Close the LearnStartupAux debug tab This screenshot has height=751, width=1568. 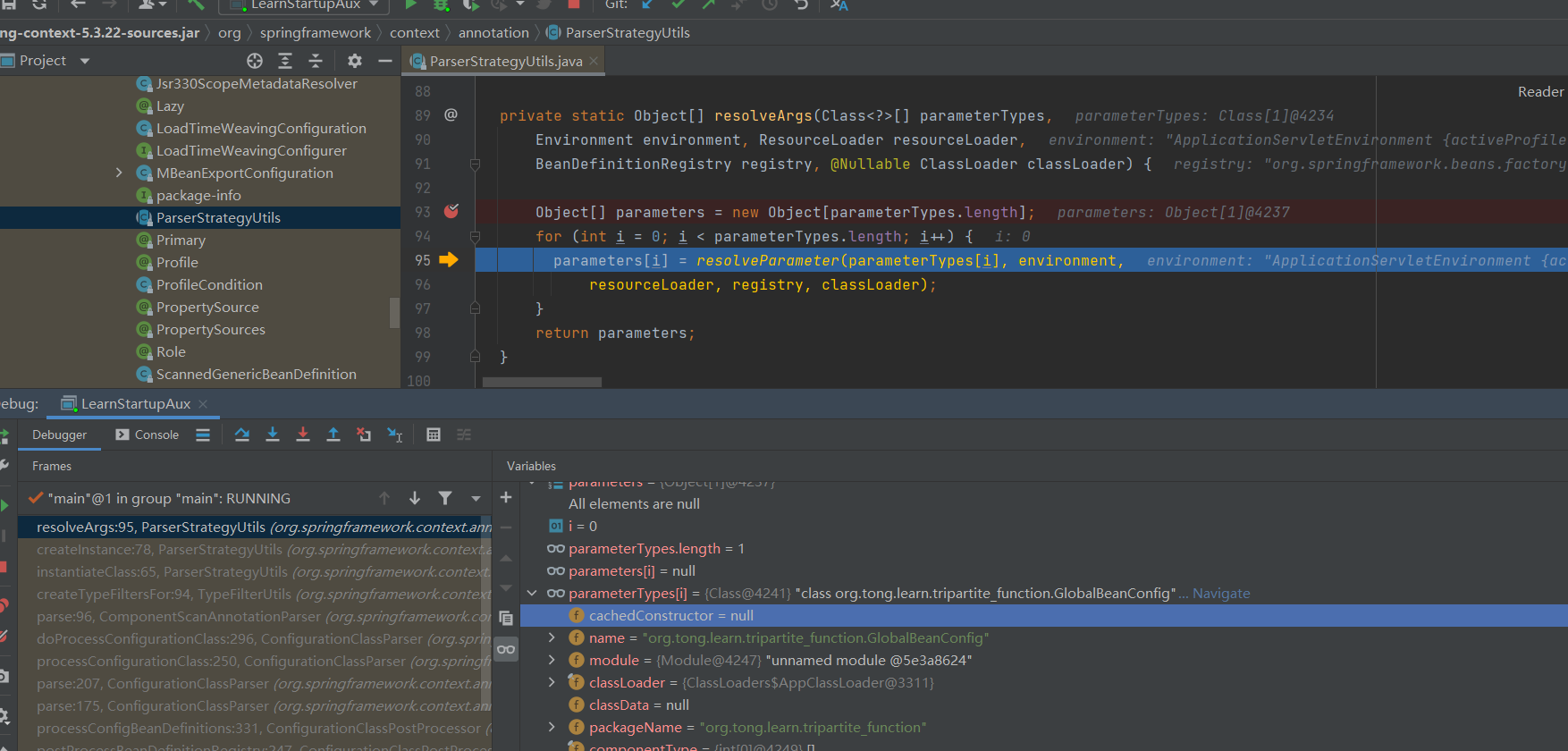click(203, 404)
